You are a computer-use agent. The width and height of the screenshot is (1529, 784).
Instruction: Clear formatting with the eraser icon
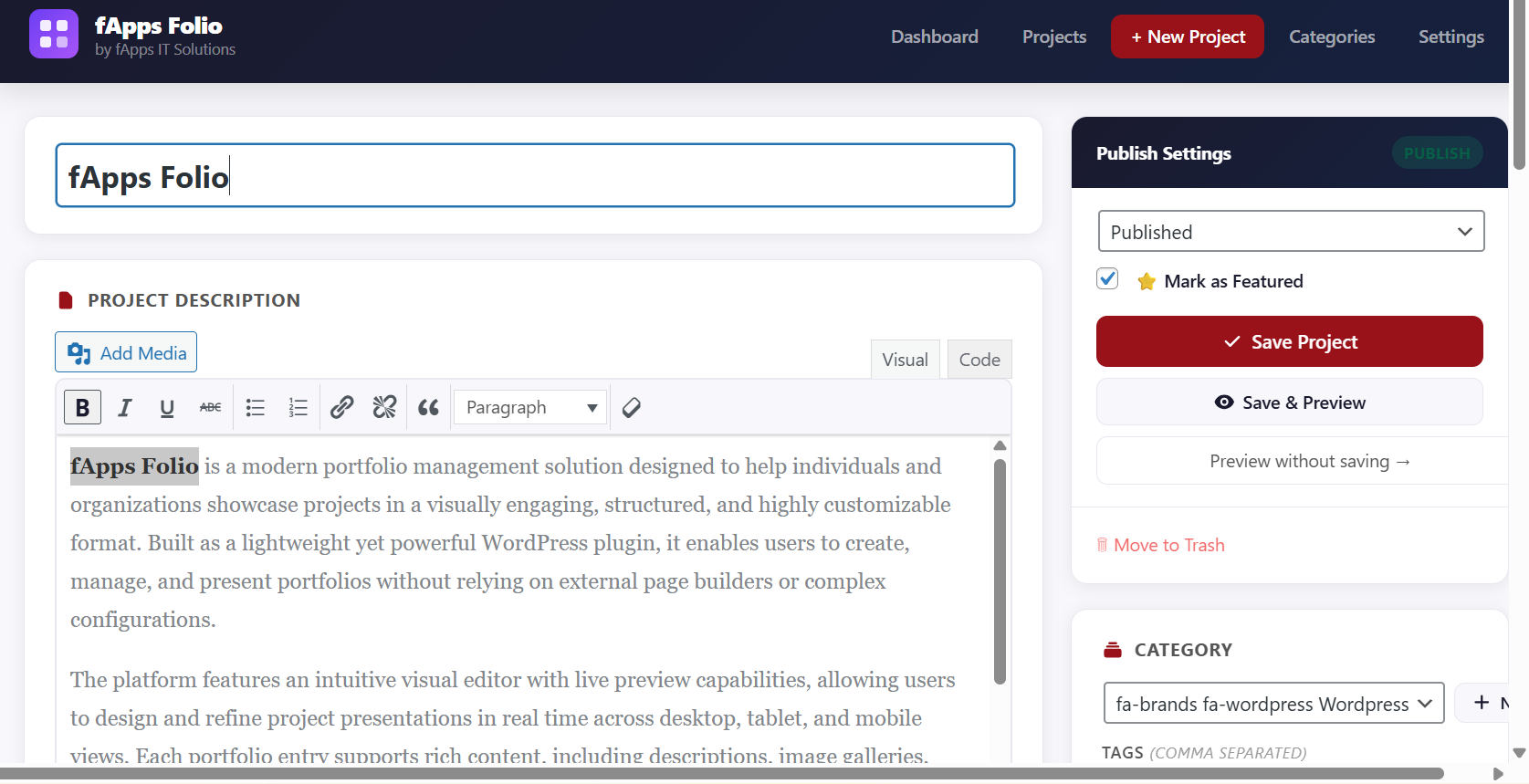coord(631,407)
